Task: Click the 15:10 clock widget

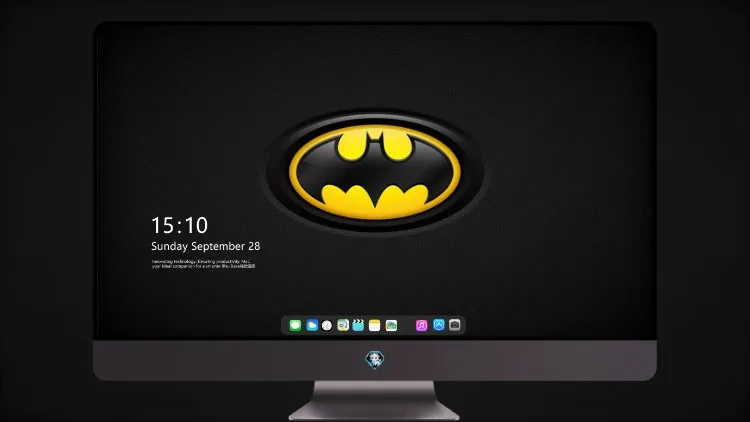Action: coord(180,225)
